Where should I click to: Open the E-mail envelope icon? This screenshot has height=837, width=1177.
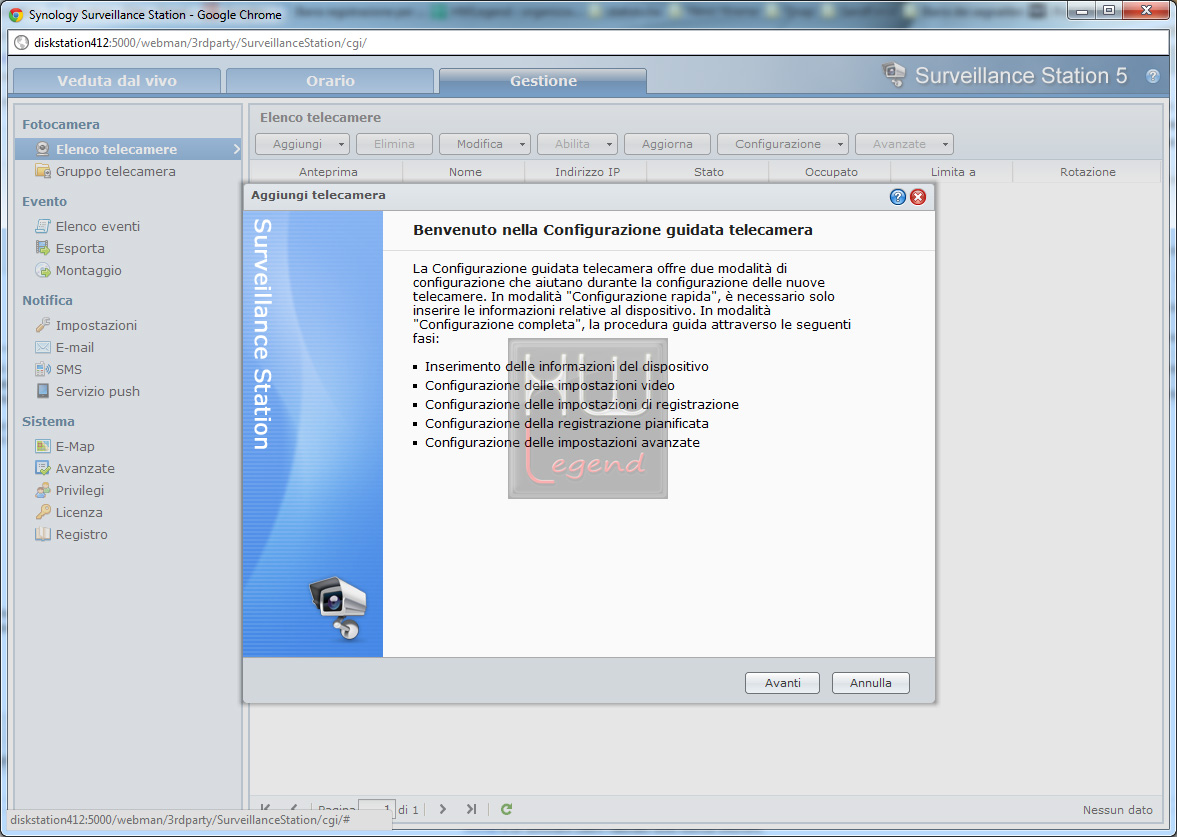click(43, 347)
